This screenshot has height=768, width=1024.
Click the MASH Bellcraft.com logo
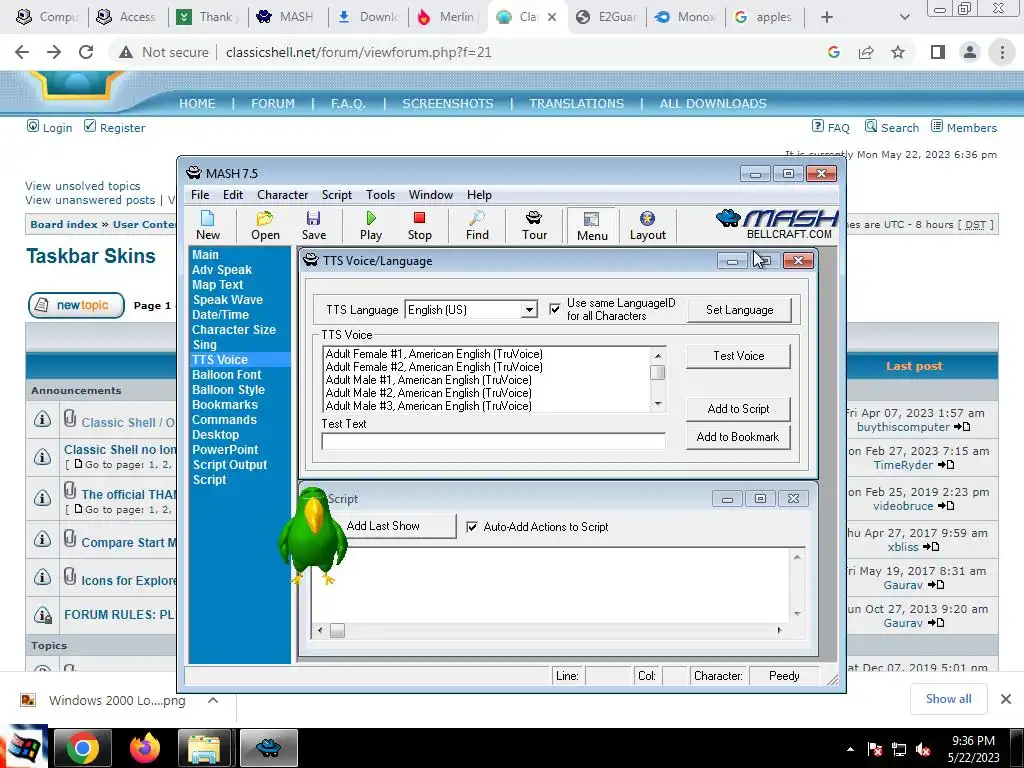click(777, 224)
